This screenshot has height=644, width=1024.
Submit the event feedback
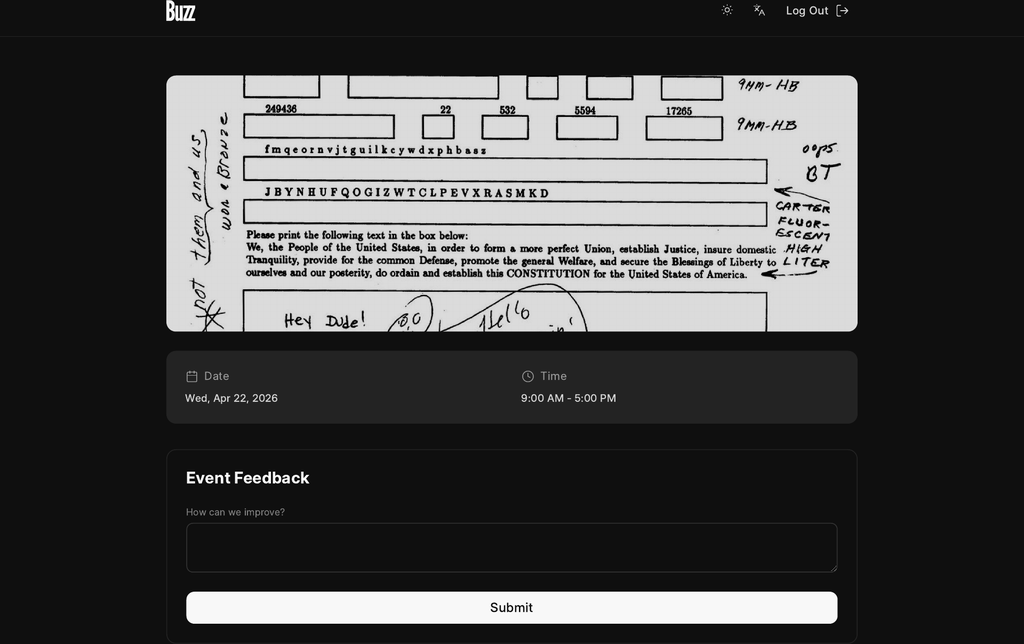coord(511,607)
